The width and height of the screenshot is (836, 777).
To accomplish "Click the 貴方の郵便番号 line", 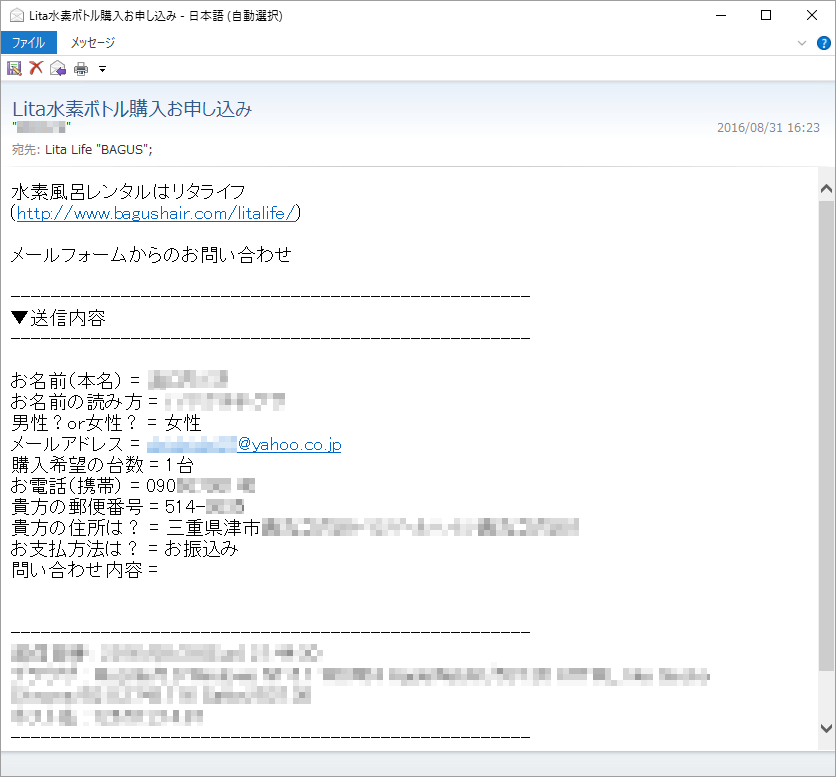I will pos(127,507).
